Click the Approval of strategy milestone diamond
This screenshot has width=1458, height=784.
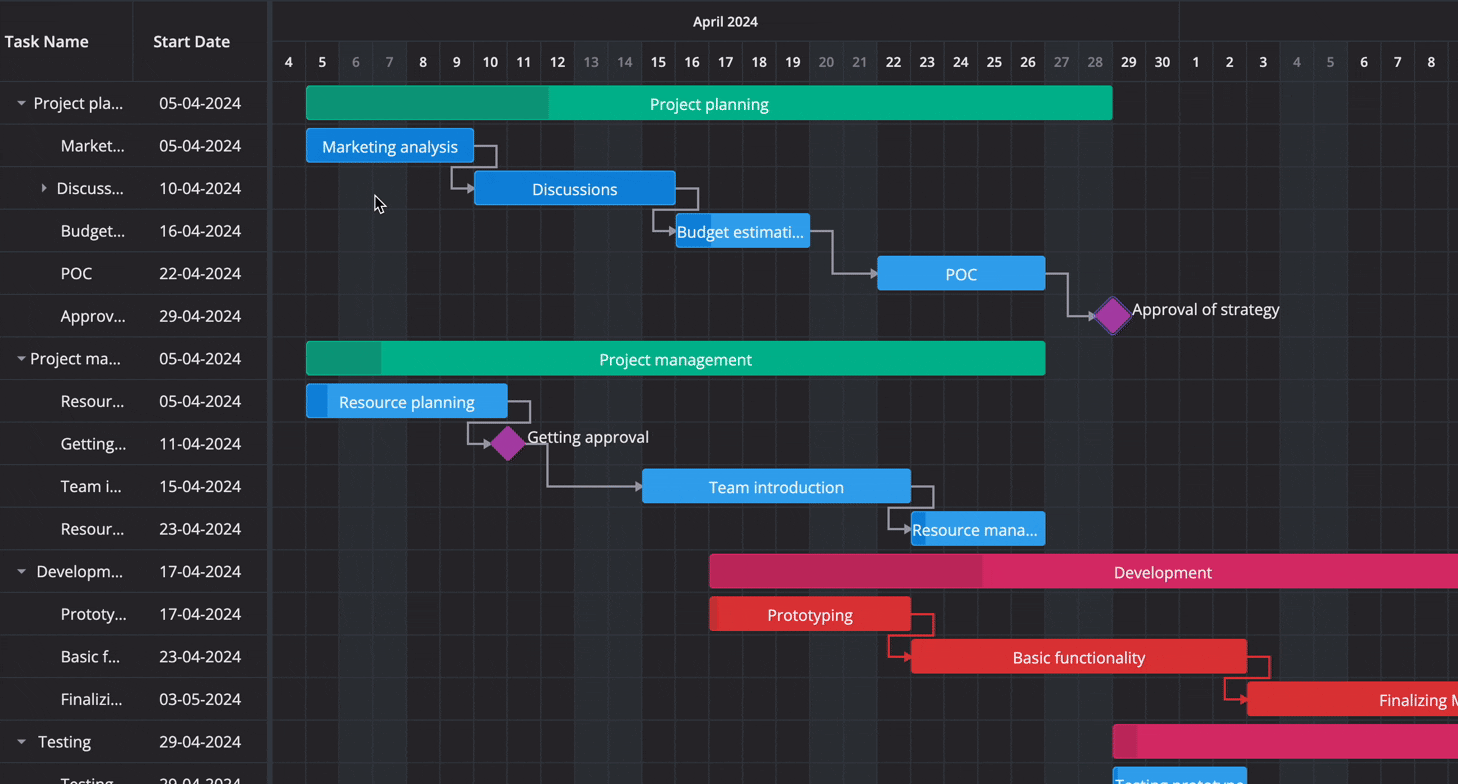pyautogui.click(x=1112, y=316)
